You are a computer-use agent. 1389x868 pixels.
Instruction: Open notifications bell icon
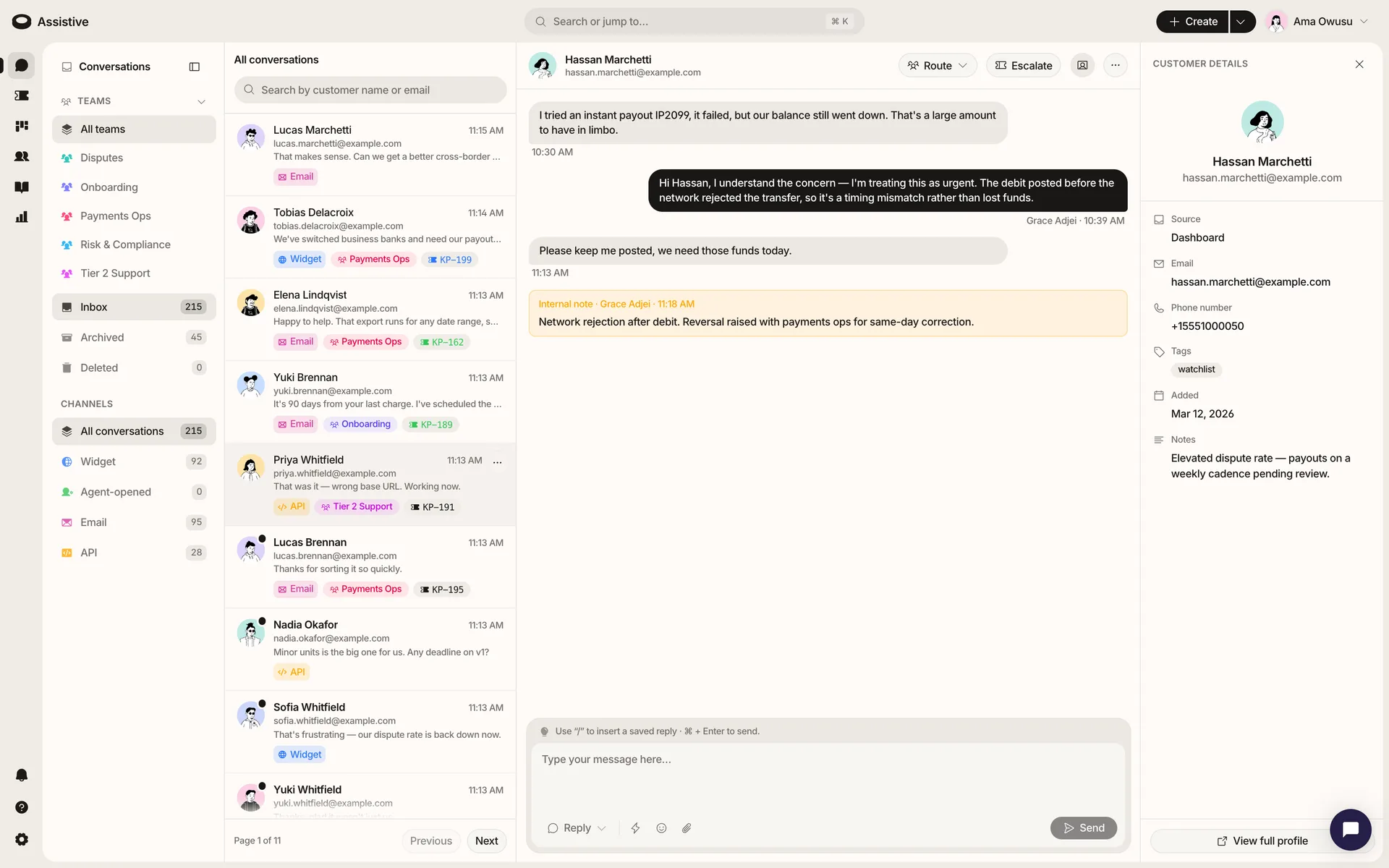pyautogui.click(x=22, y=775)
